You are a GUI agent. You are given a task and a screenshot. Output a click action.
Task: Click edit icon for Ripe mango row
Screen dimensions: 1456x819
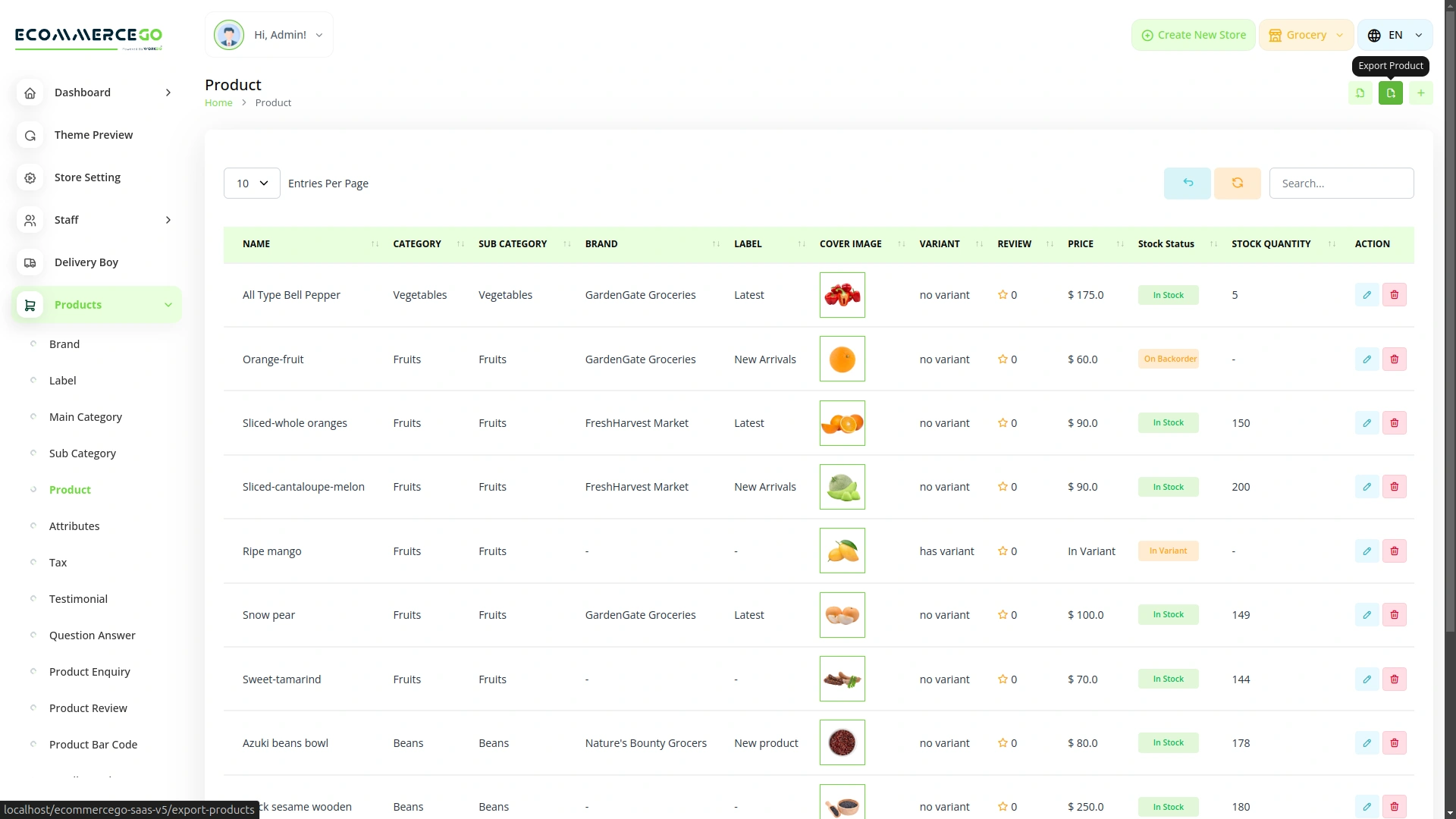[x=1367, y=551]
